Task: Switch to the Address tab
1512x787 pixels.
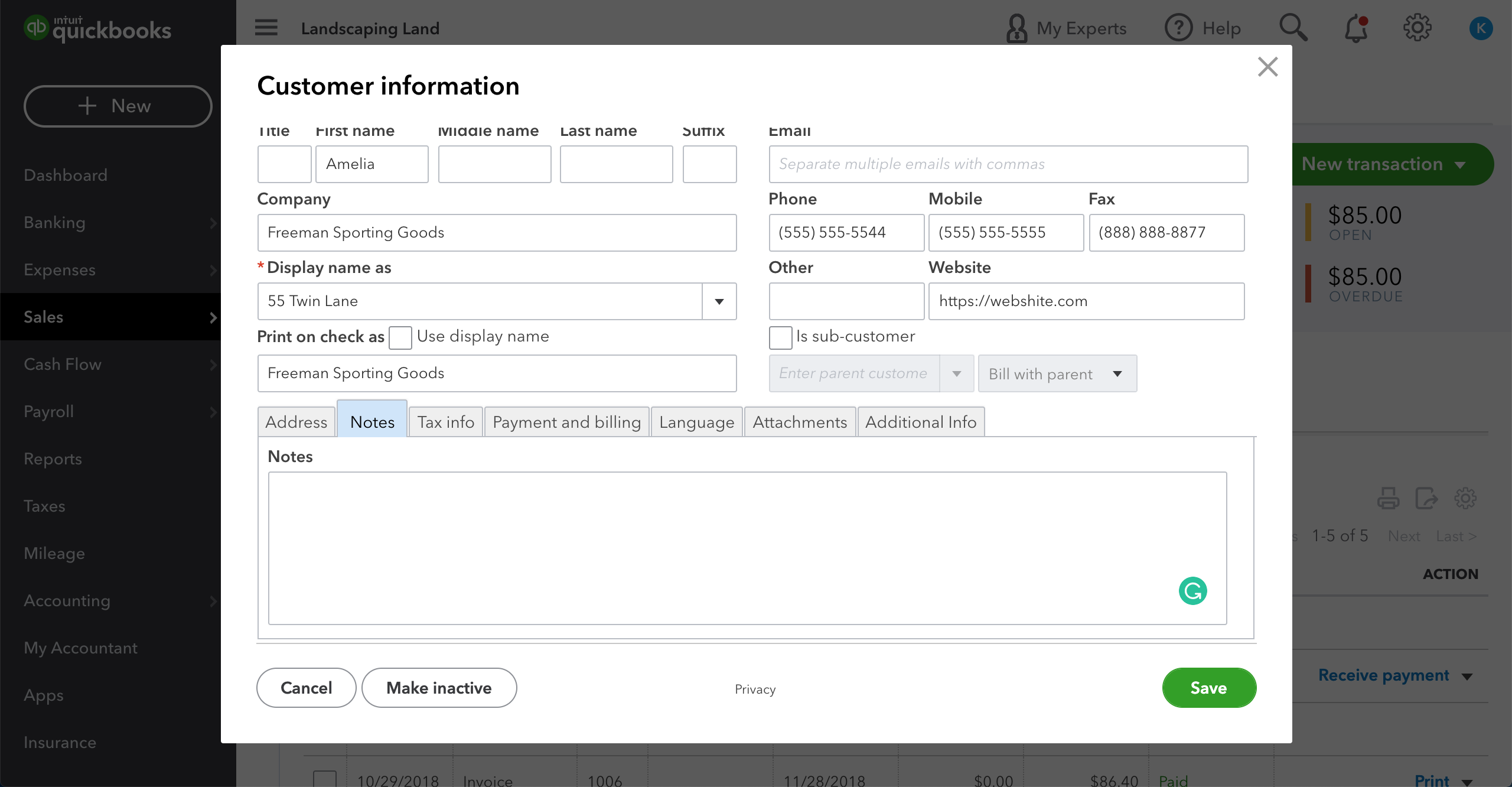Action: tap(296, 422)
